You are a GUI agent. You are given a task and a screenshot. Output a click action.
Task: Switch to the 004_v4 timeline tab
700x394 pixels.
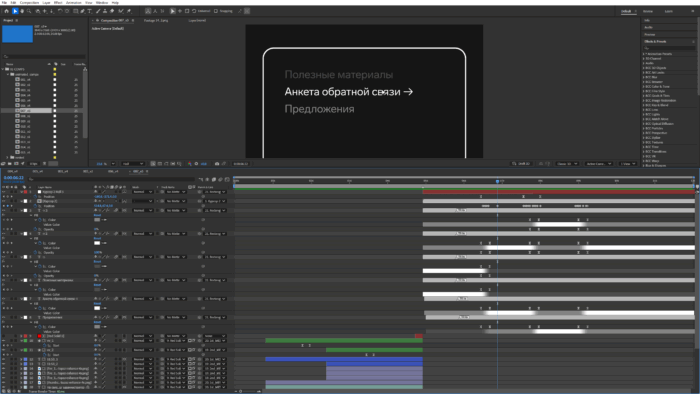[x=12, y=171]
